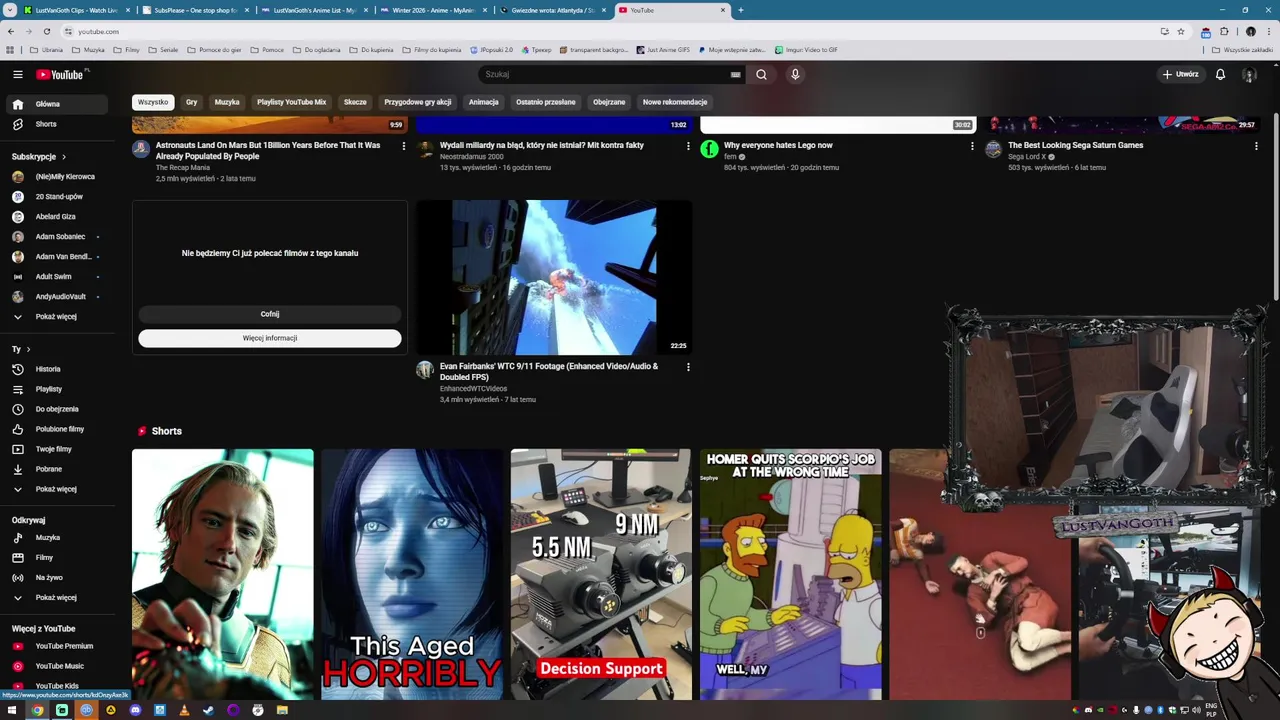This screenshot has height=720, width=1280.
Task: Open the Subskrypcje heading chevron
Action: [x=64, y=157]
